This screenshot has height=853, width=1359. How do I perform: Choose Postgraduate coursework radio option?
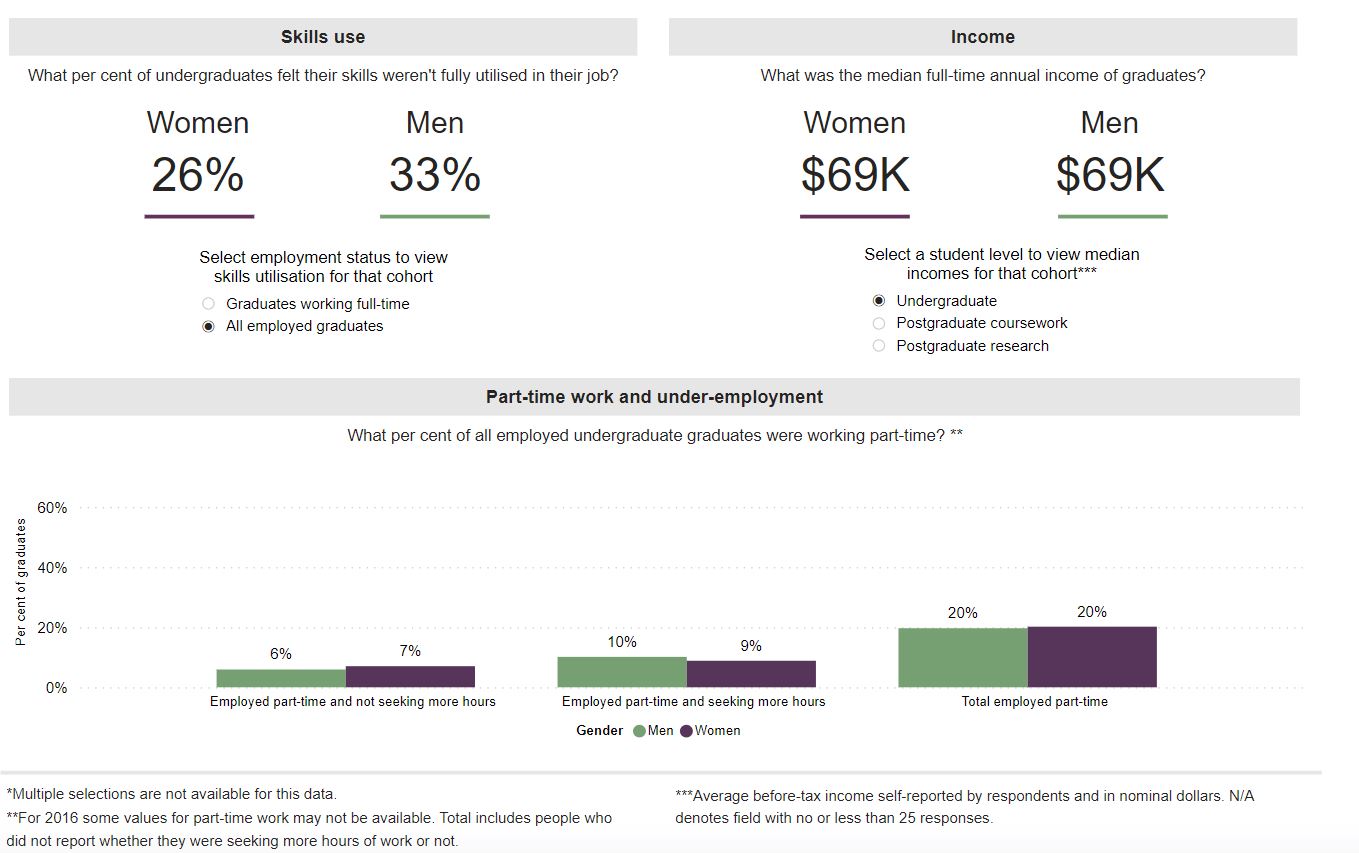pos(879,323)
